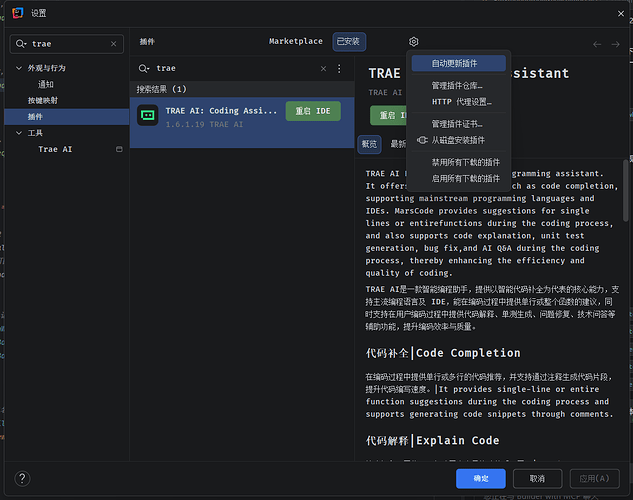Screen dimensions: 633x500
Task: Open plugin settings gear menu
Action: pos(413,42)
